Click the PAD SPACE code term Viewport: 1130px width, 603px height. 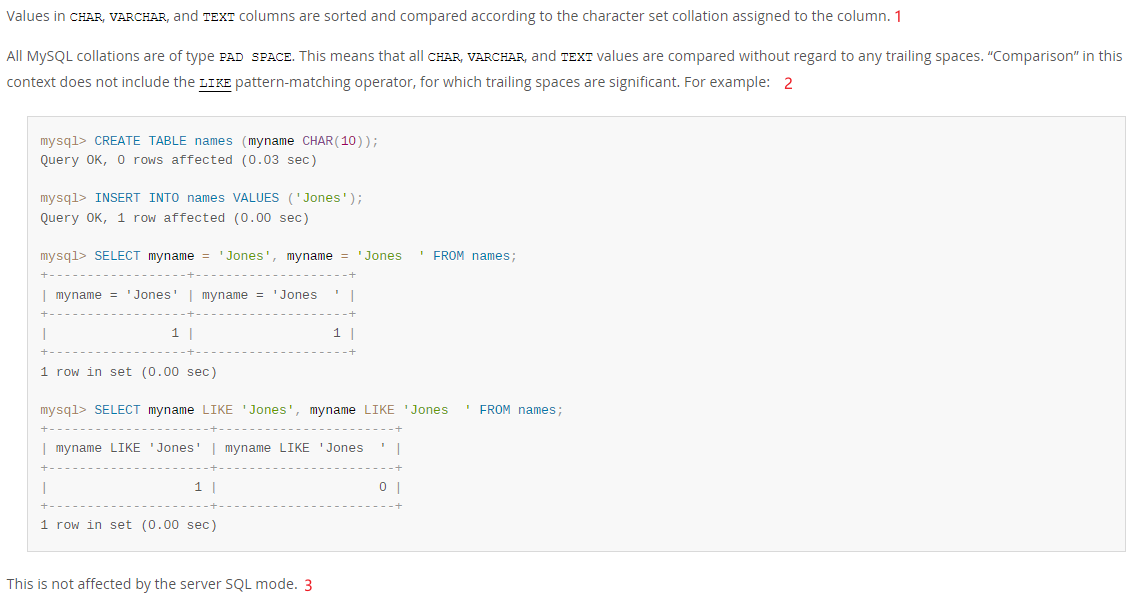coord(252,57)
